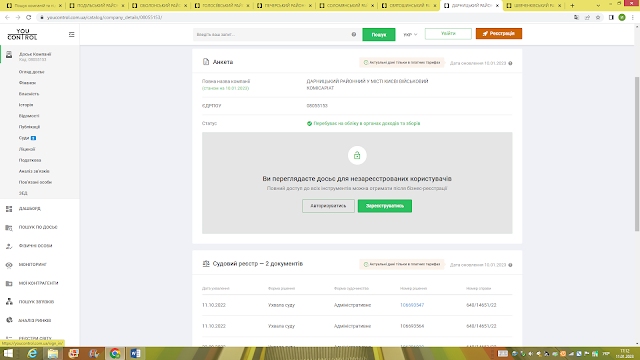The image size is (640, 360).
Task: Click the translate page icon in address bar
Action: [576, 17]
